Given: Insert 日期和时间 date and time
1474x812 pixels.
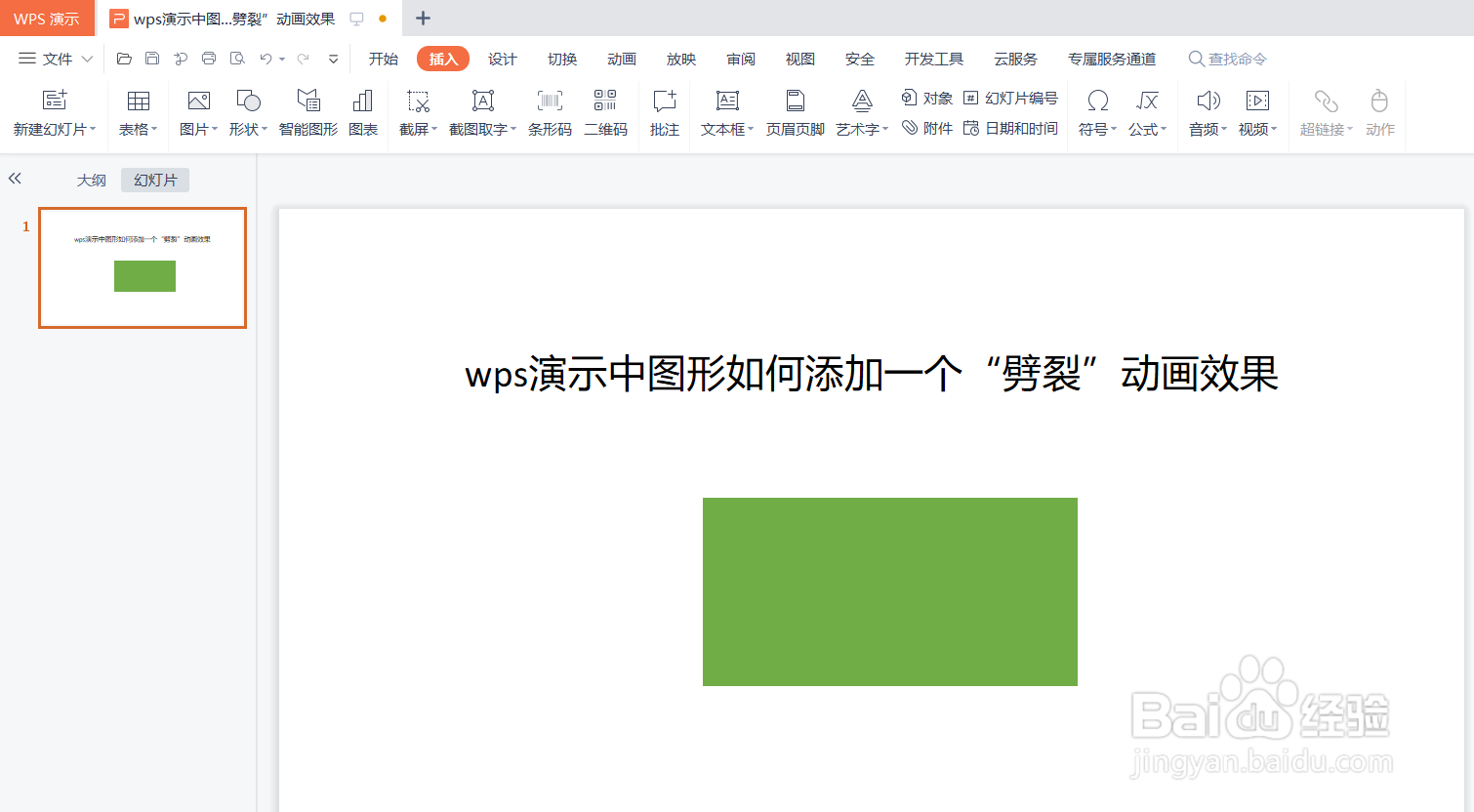Looking at the screenshot, I should [x=1010, y=128].
